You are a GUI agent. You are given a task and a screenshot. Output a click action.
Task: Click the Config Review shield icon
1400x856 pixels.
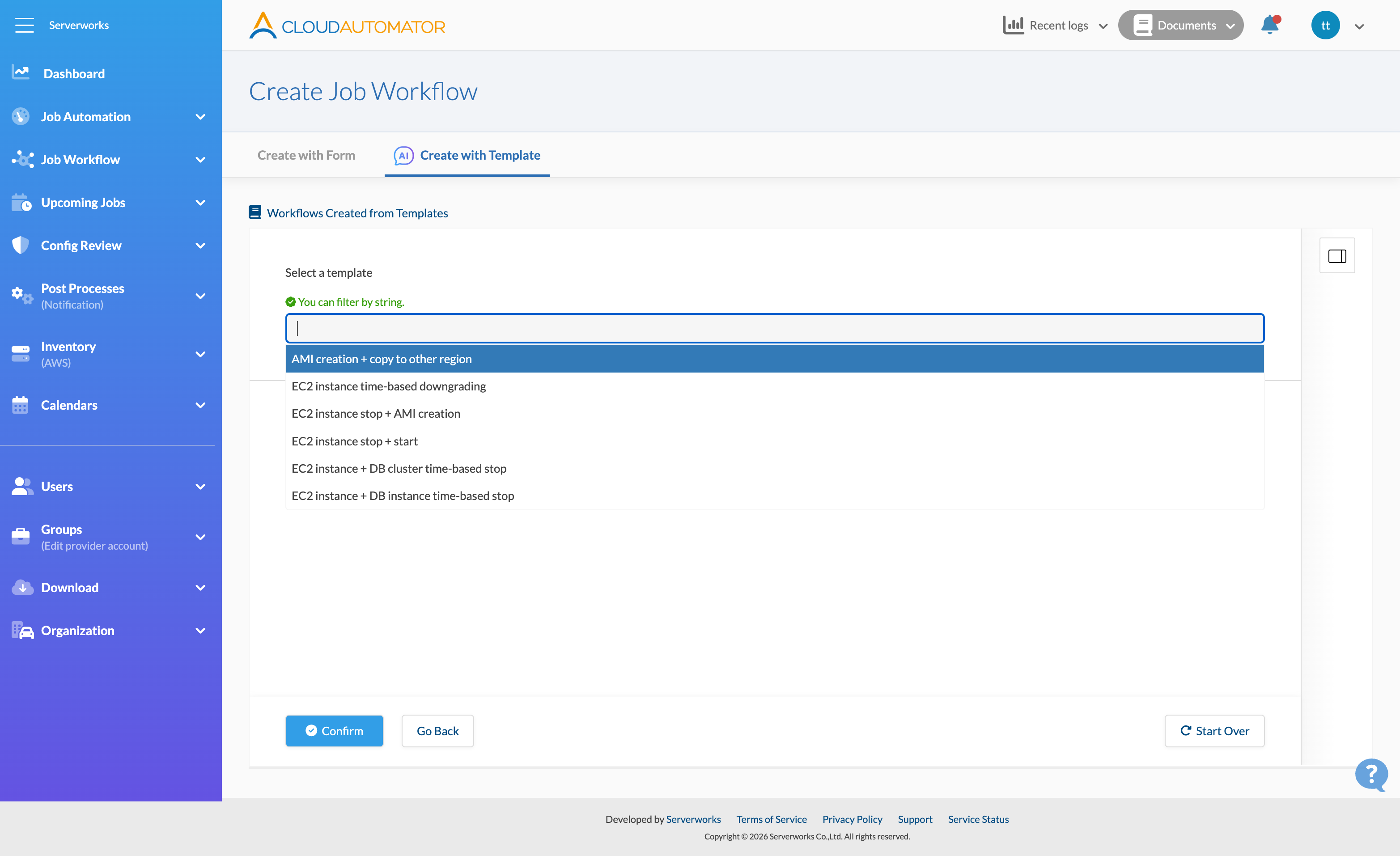(21, 246)
